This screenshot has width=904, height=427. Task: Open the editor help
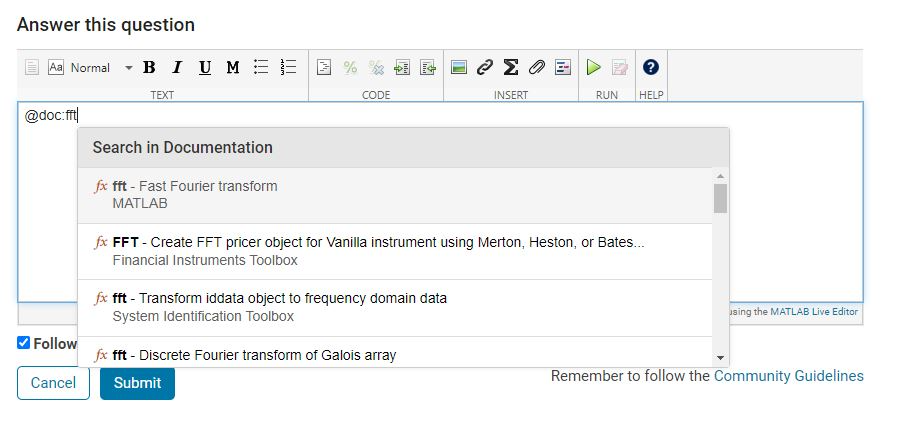point(651,68)
